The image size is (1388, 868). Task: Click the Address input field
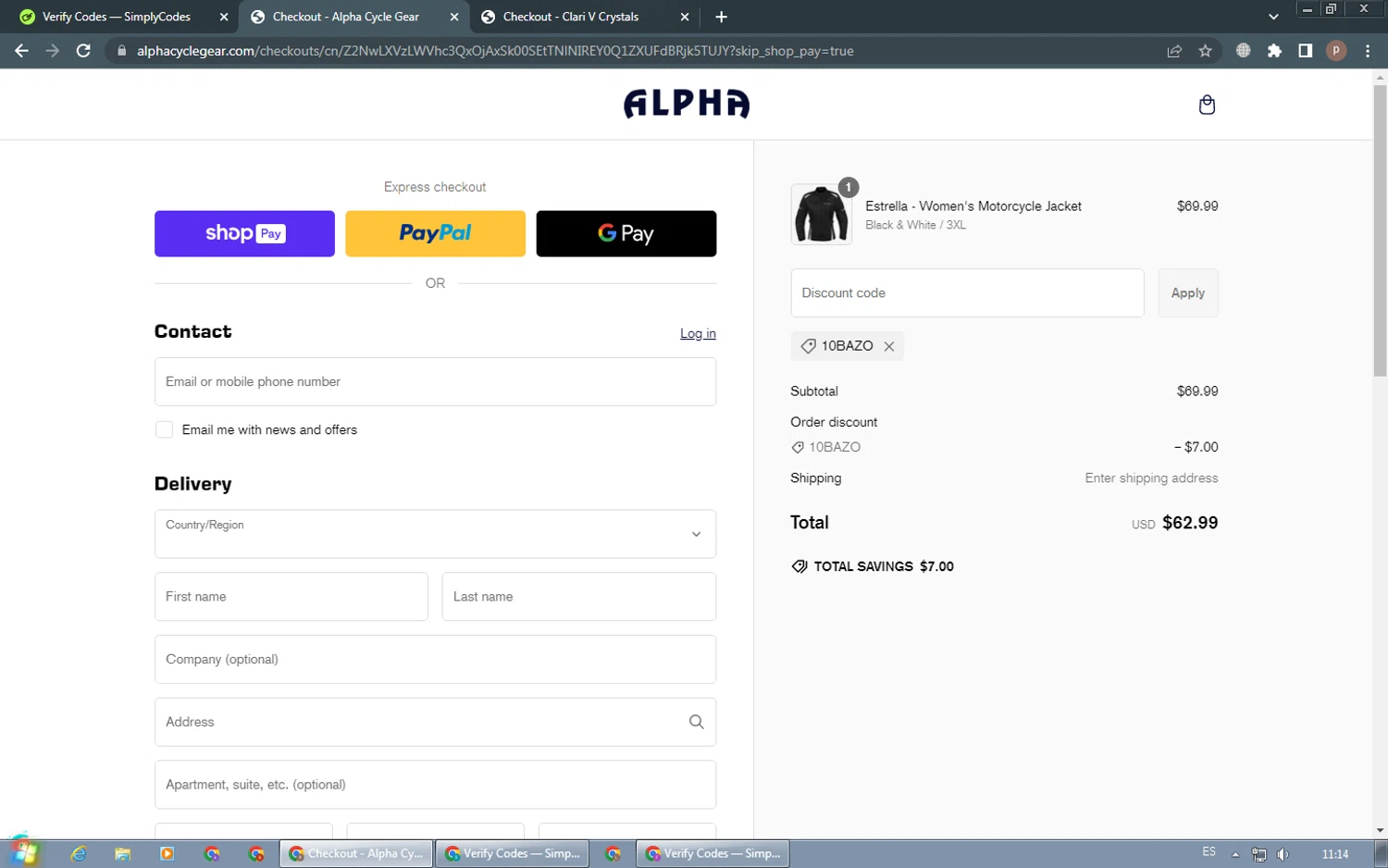pos(435,722)
